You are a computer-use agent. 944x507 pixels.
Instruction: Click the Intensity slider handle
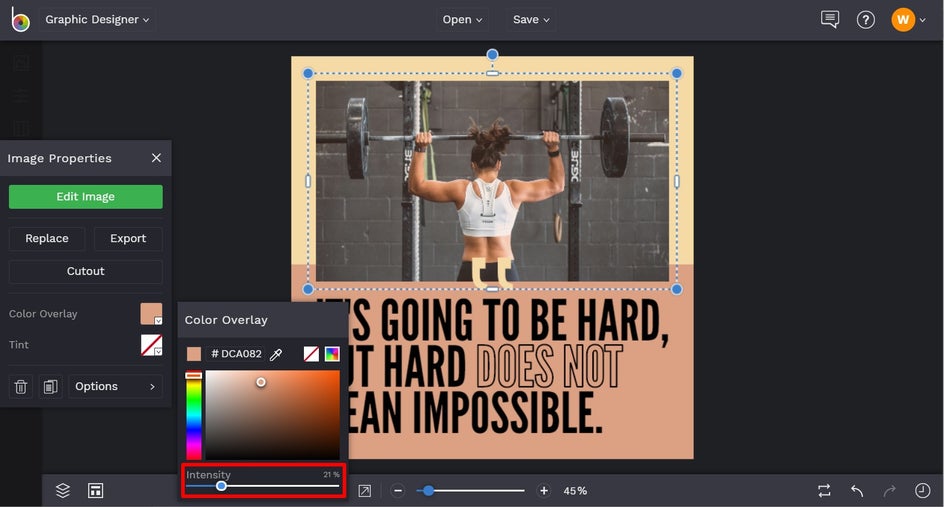click(x=222, y=486)
